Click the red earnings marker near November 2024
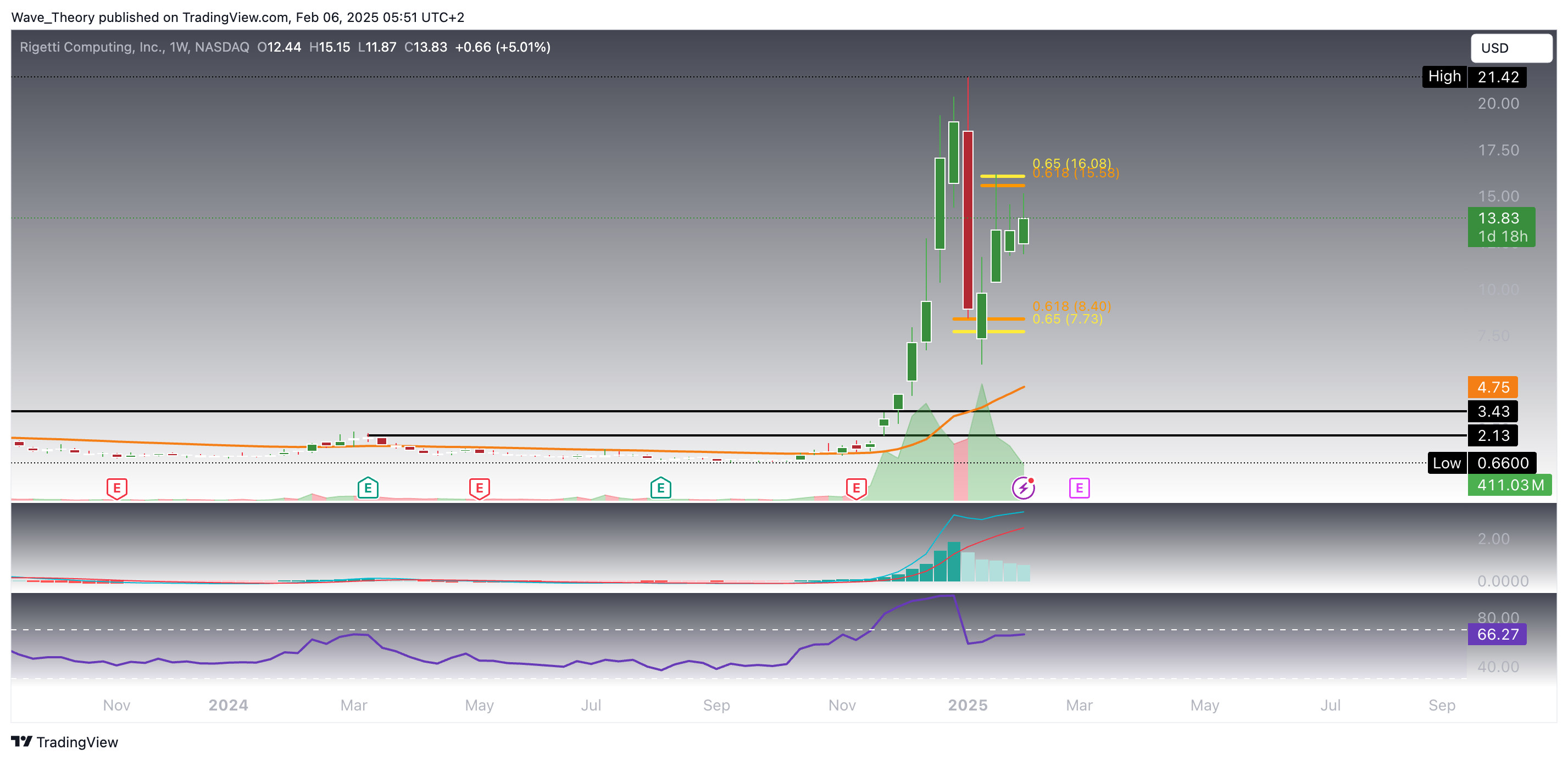 tap(857, 489)
